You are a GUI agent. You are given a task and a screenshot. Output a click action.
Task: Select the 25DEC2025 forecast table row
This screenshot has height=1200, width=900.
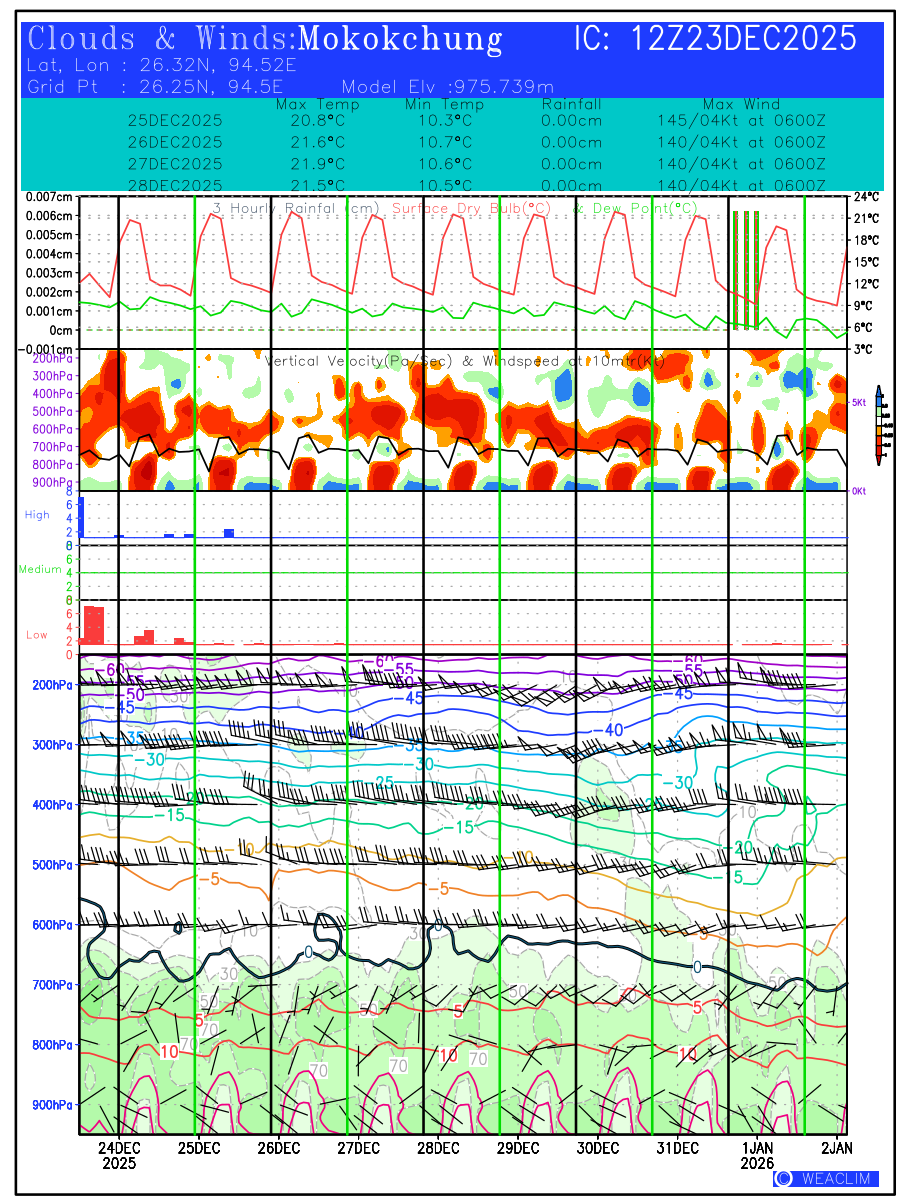476,120
